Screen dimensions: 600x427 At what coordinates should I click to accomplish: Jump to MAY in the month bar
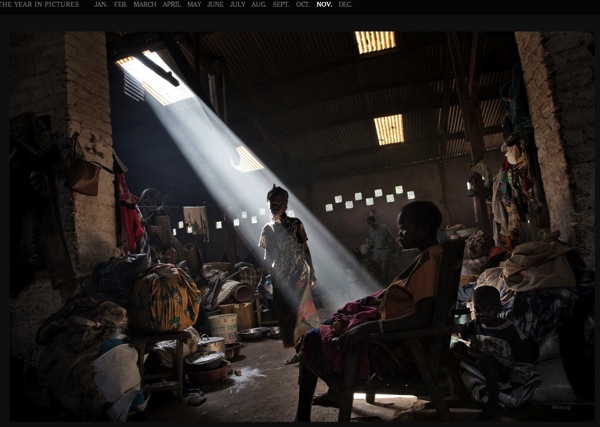click(194, 5)
